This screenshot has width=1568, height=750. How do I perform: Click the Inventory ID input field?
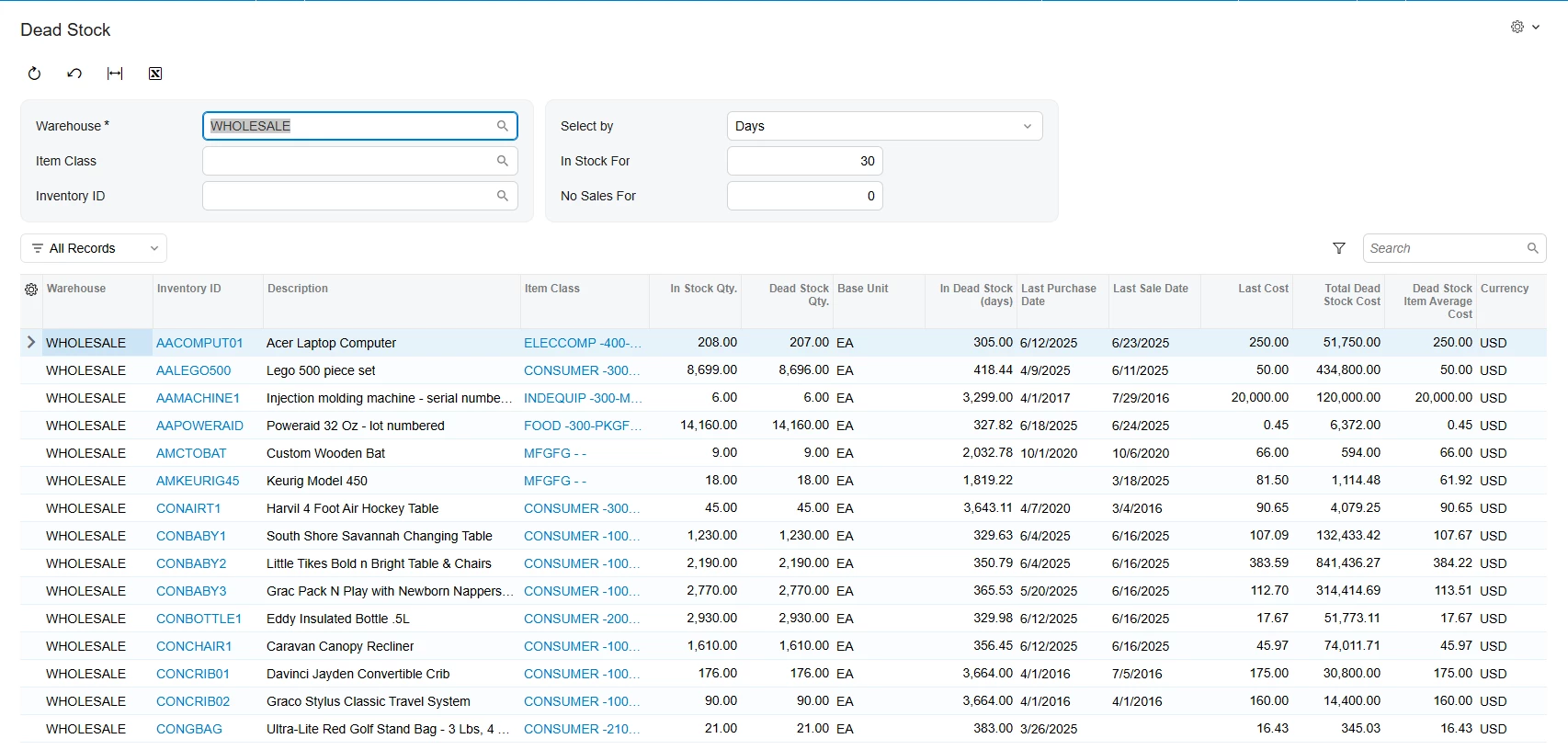(x=360, y=196)
